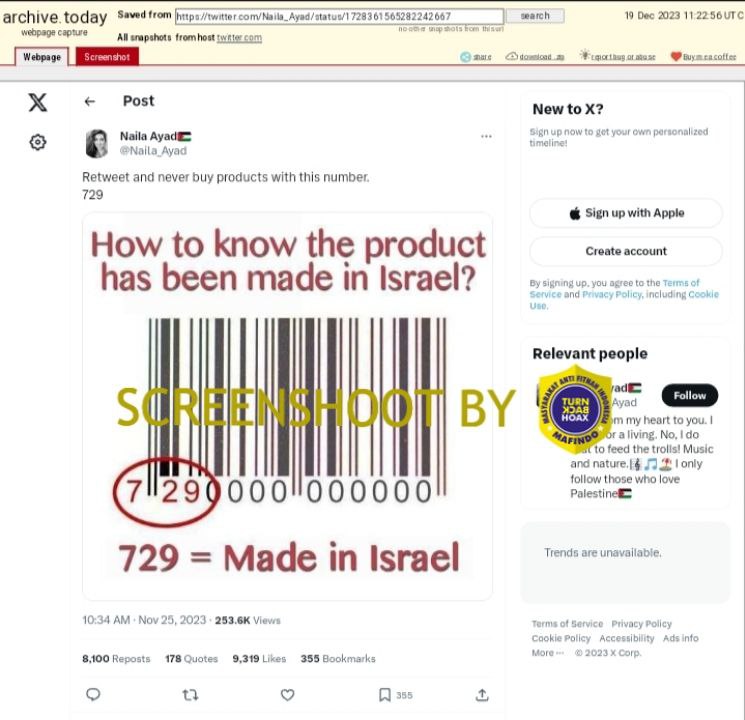This screenshot has height=720, width=745.
Task: Open the barcode image in post
Action: [x=287, y=406]
